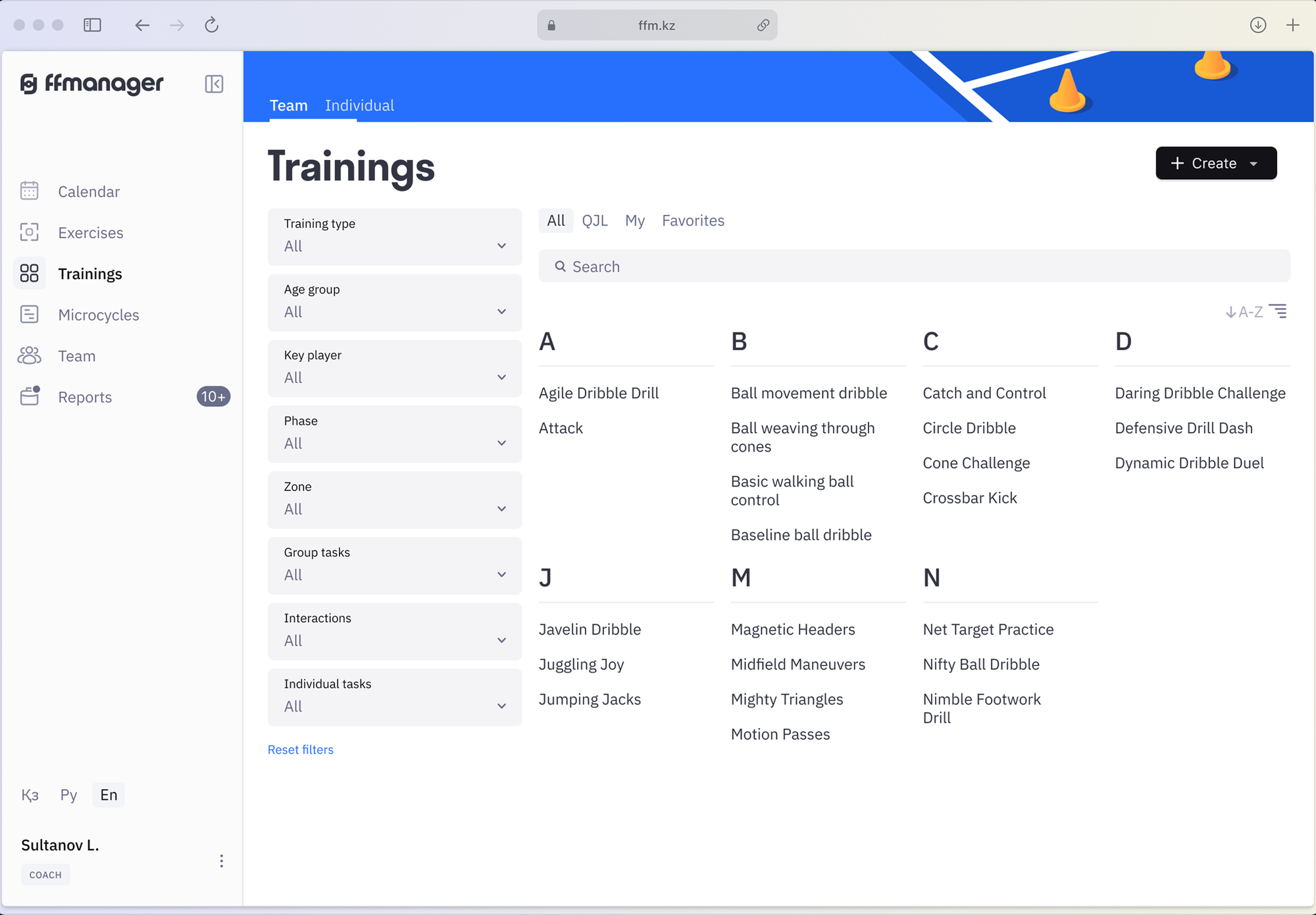Image resolution: width=1316 pixels, height=915 pixels.
Task: Click the Reset filters link
Action: click(301, 750)
